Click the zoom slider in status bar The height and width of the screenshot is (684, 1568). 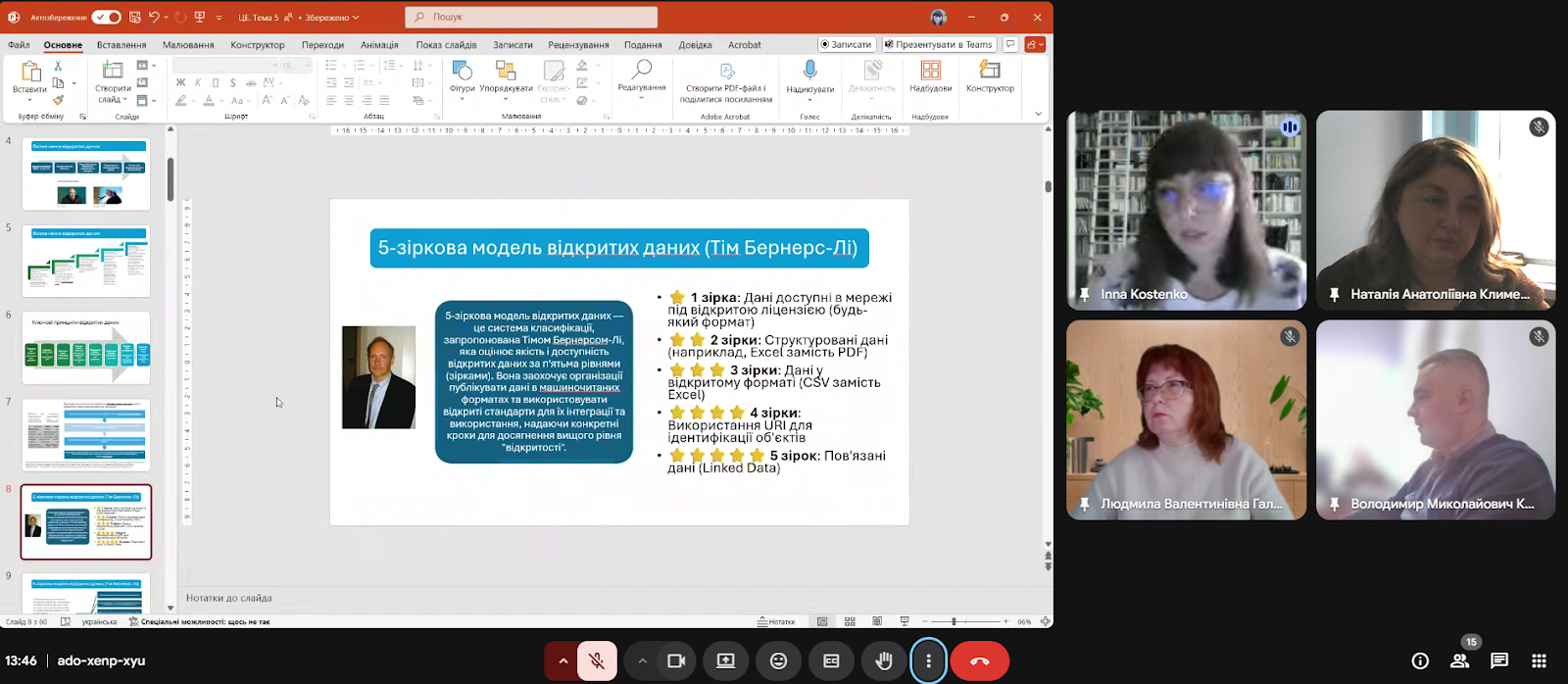pos(954,621)
